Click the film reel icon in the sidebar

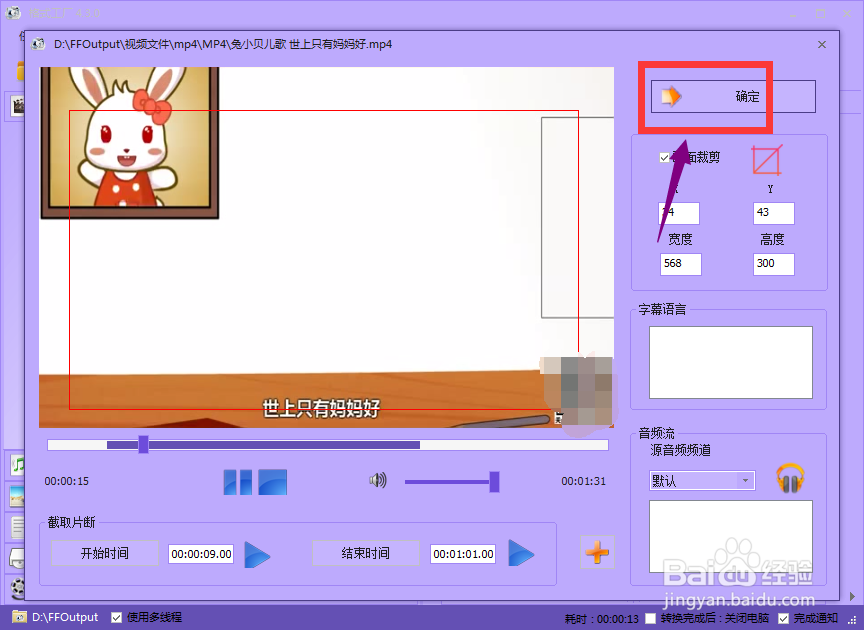(18, 588)
